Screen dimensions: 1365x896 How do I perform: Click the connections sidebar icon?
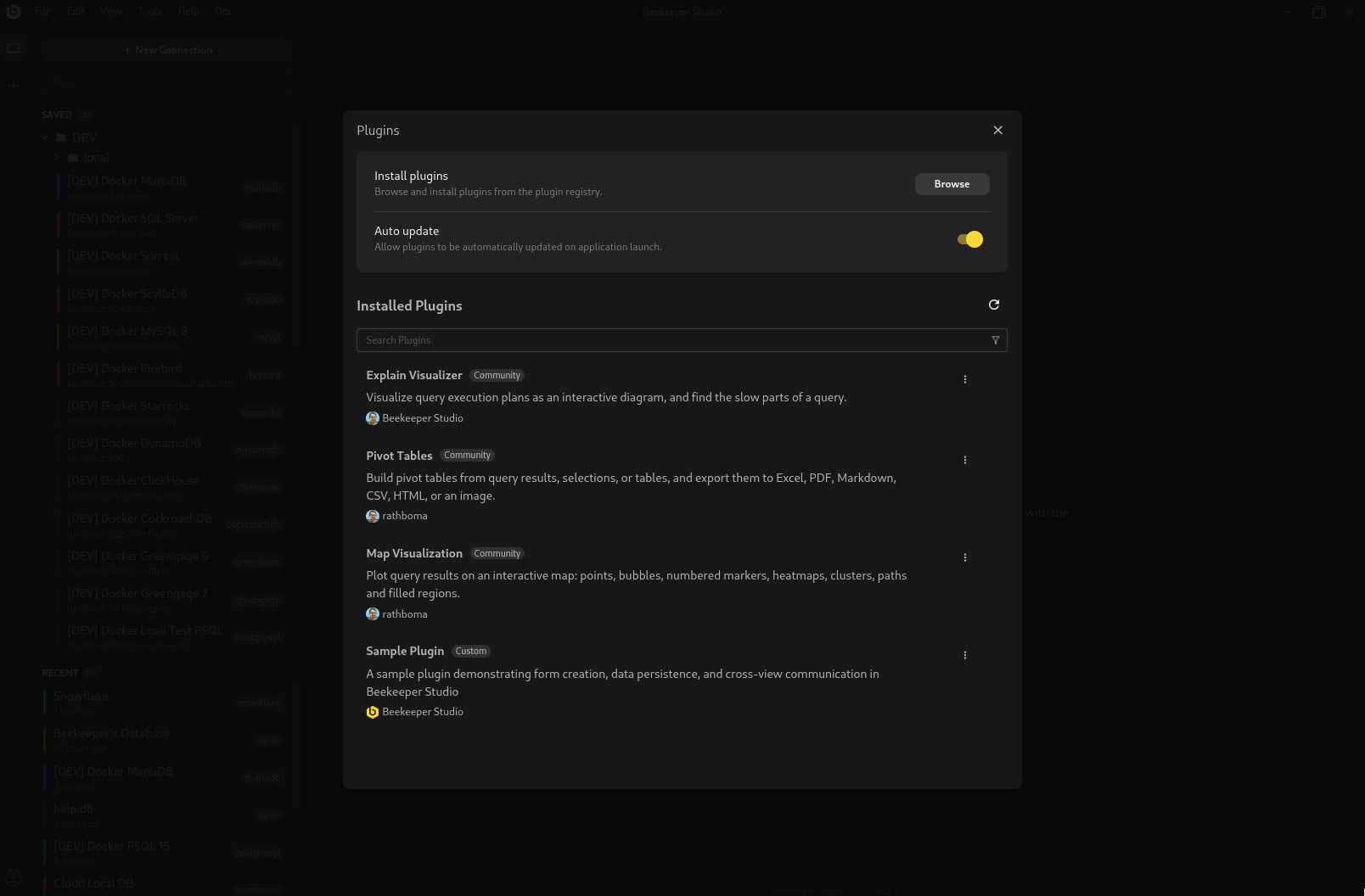[14, 49]
